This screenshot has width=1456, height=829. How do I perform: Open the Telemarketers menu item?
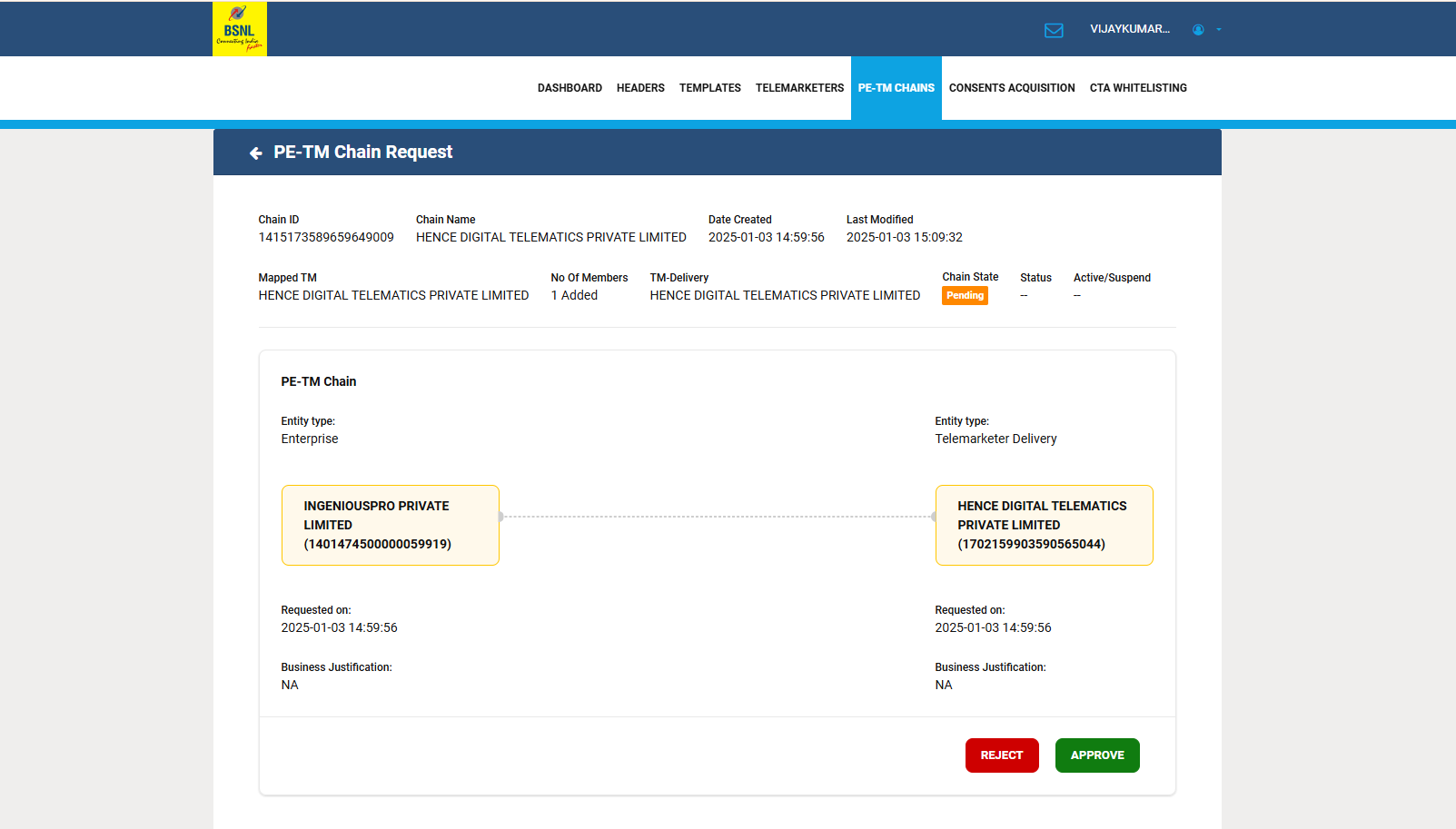click(x=799, y=88)
